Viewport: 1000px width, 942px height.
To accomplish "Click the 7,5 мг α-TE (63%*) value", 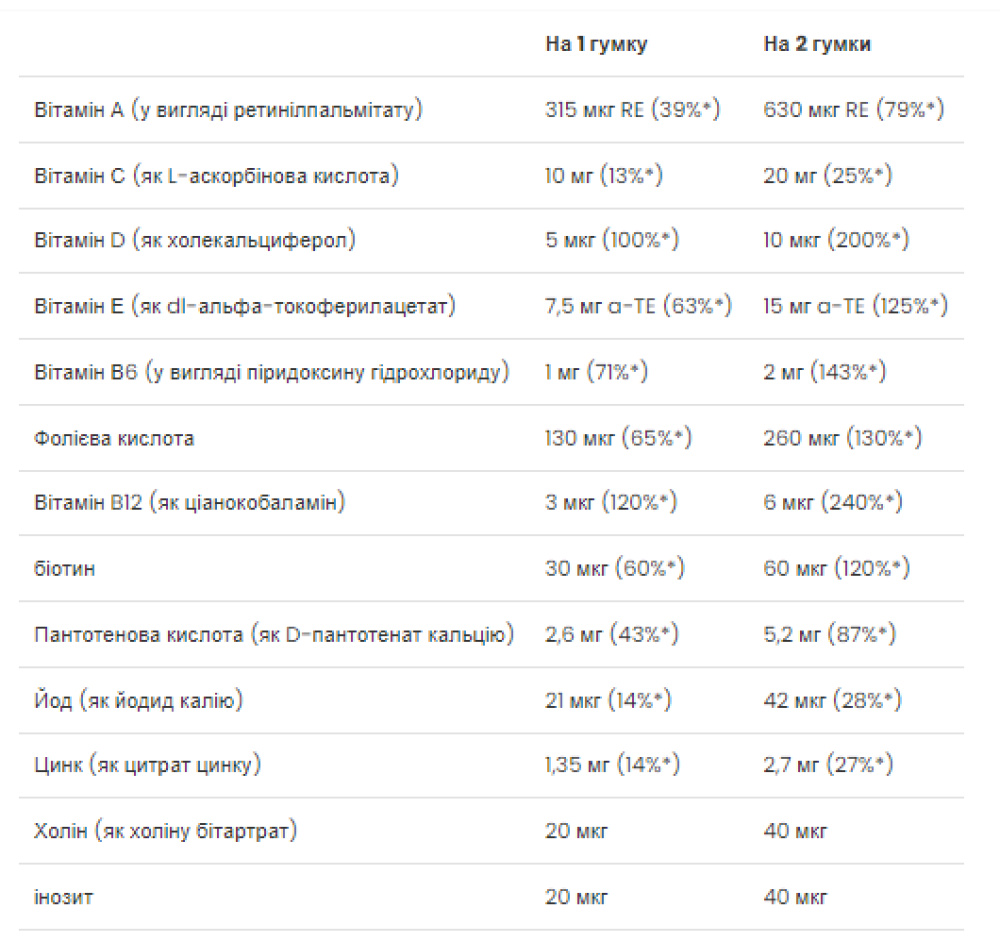I will [639, 306].
